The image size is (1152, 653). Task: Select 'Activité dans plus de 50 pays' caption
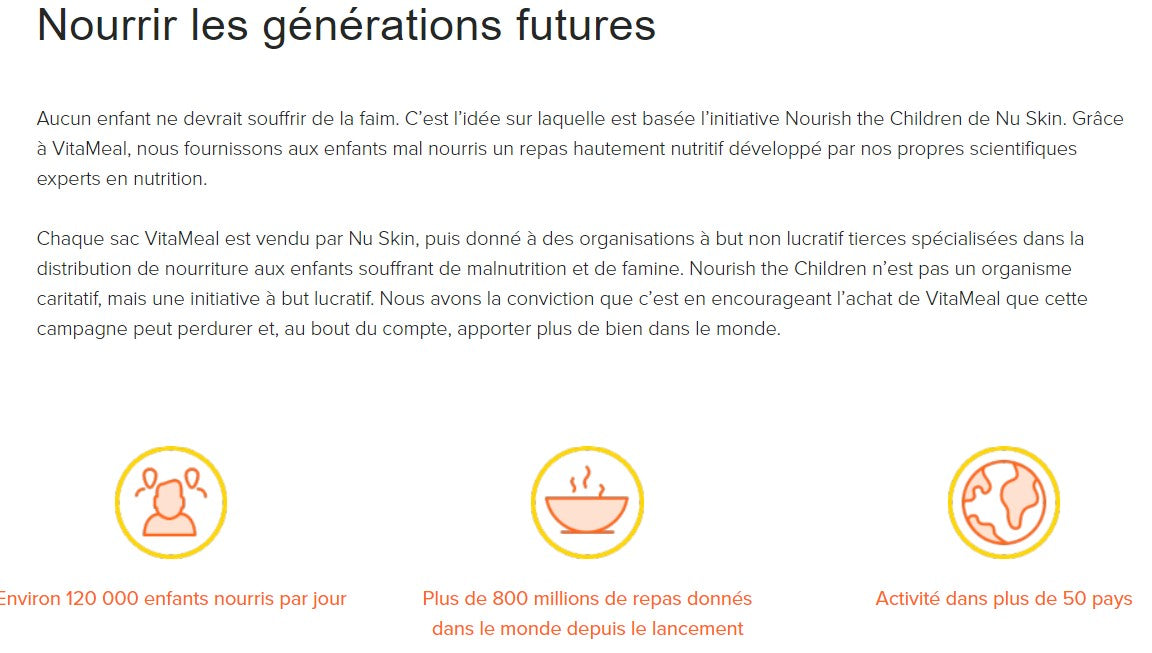tap(1003, 599)
